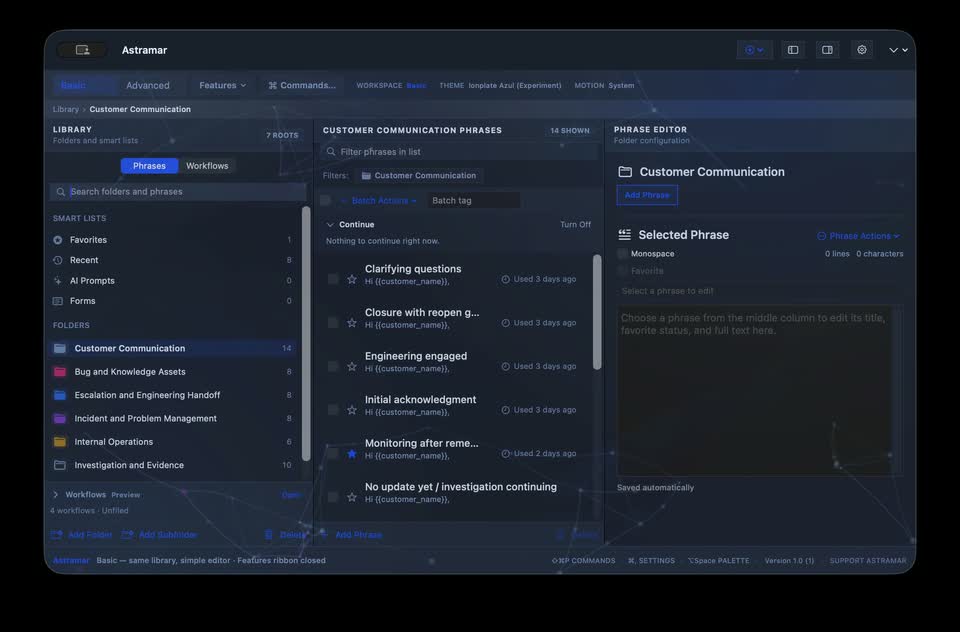The width and height of the screenshot is (960, 632).
Task: Check the select-all checkbox beside Batch Actions
Action: click(326, 200)
